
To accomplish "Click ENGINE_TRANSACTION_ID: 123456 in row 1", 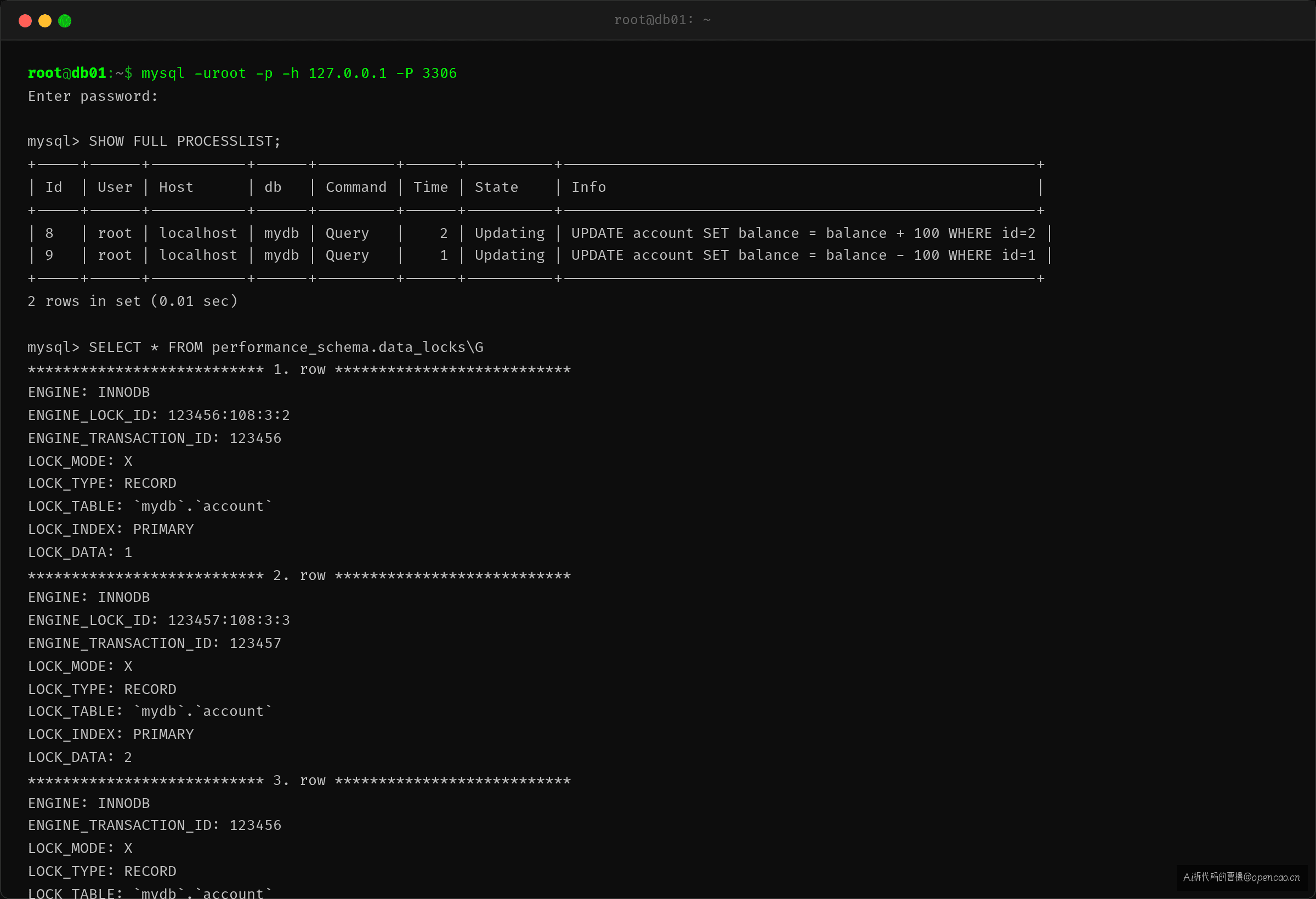I will tap(155, 438).
